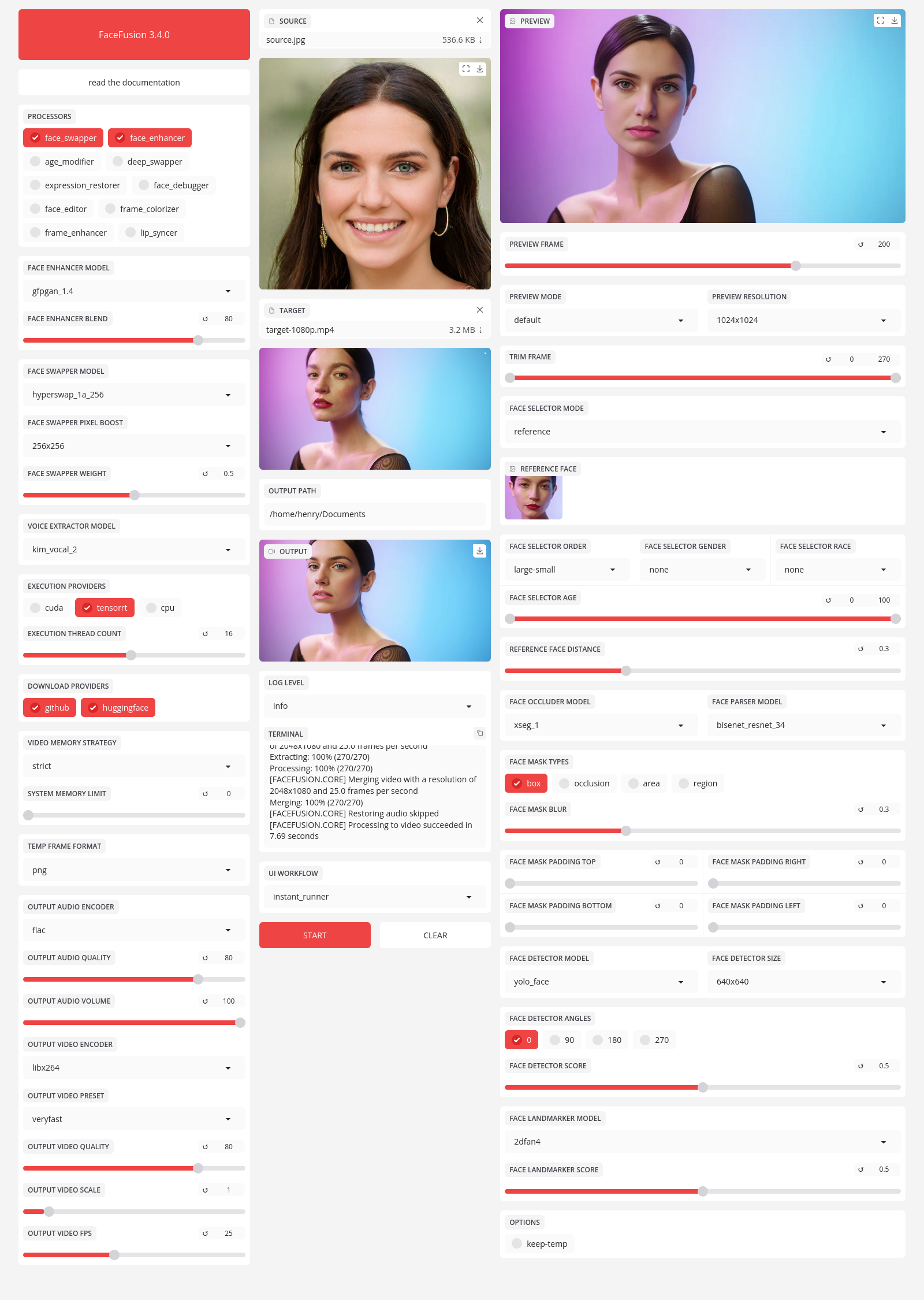Download the preview image

[895, 20]
